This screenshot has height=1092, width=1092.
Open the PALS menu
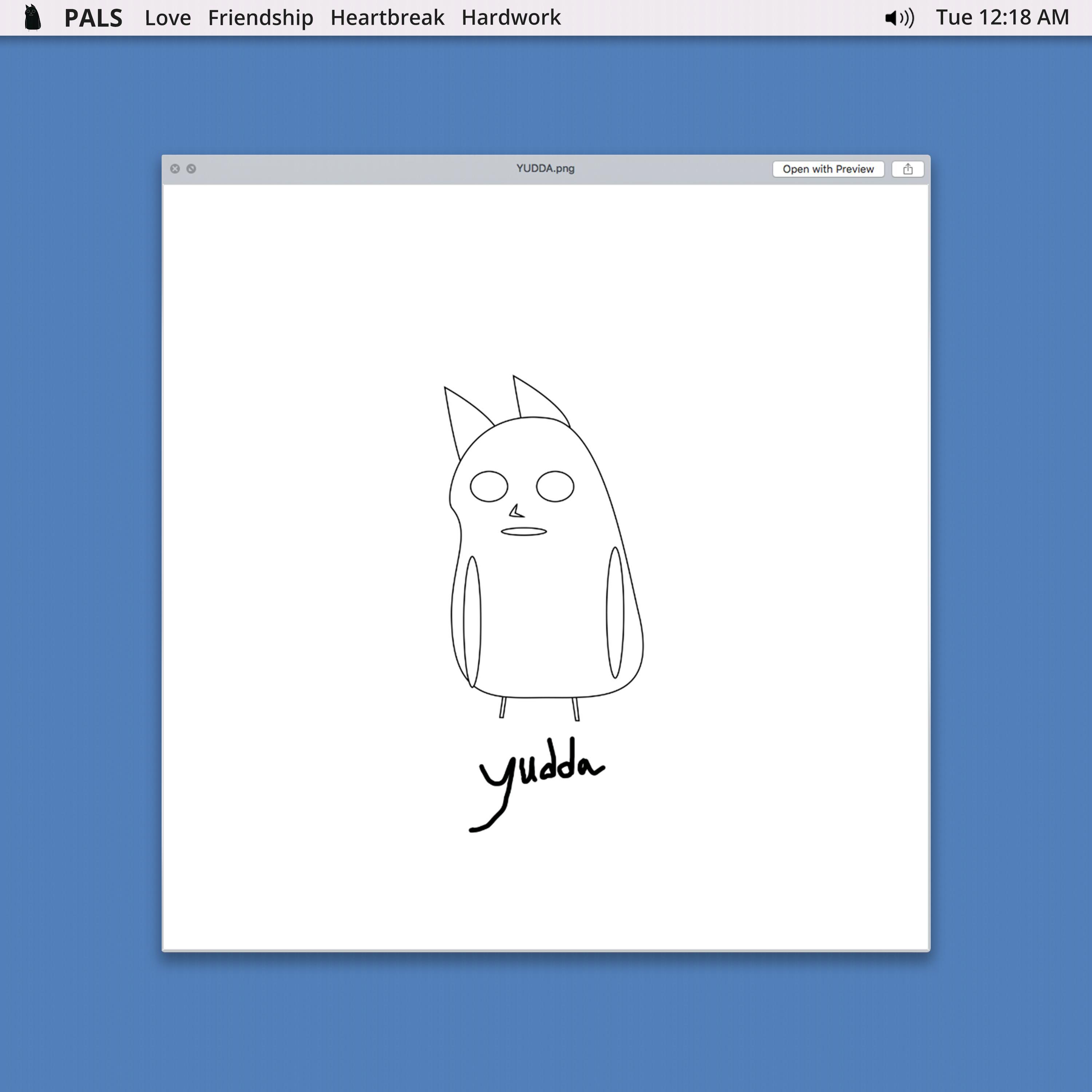point(93,18)
